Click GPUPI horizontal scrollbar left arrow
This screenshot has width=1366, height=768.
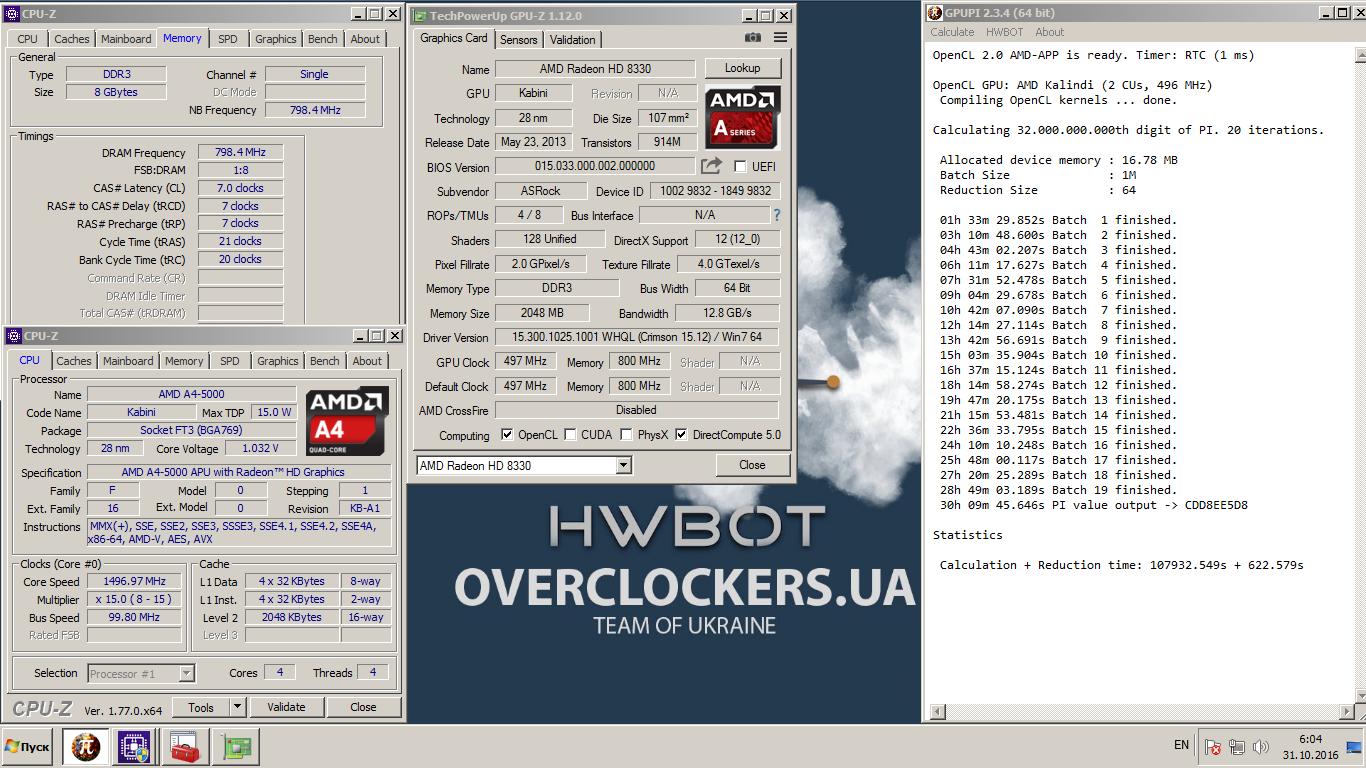[x=937, y=713]
